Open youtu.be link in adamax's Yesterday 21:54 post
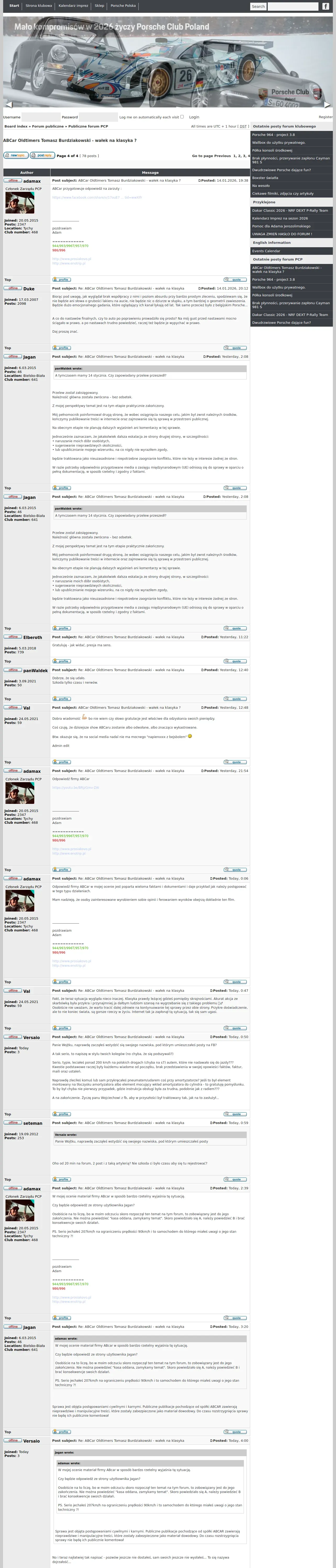The image size is (336, 1568). pyautogui.click(x=76, y=787)
